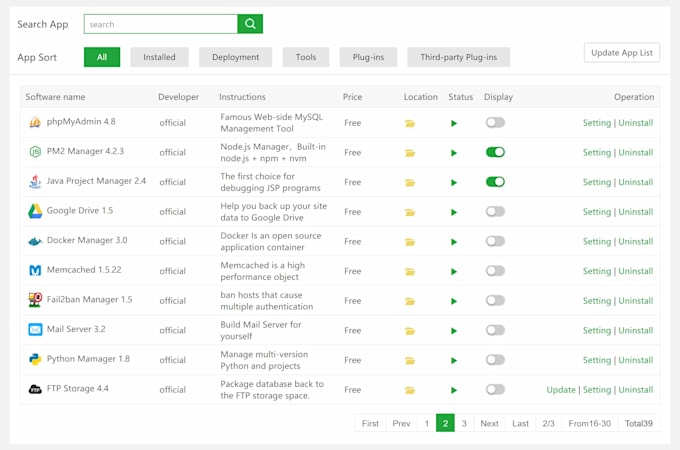Click the Mail Server envelope icon
This screenshot has height=450, width=680.
pos(35,329)
